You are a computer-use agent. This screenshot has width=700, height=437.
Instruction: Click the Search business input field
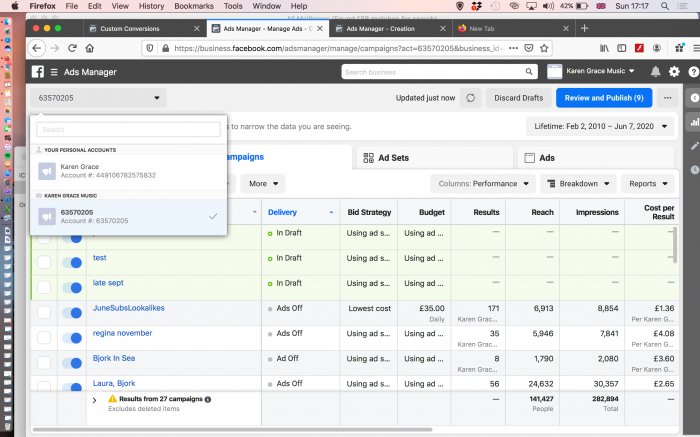(x=432, y=72)
